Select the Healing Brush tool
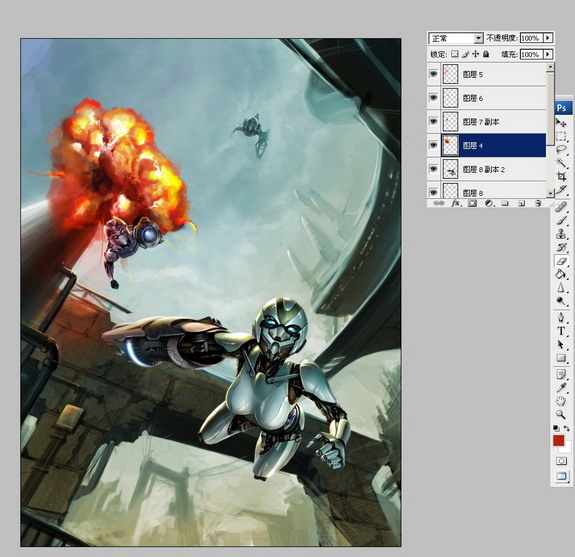The width and height of the screenshot is (575, 557). (561, 207)
